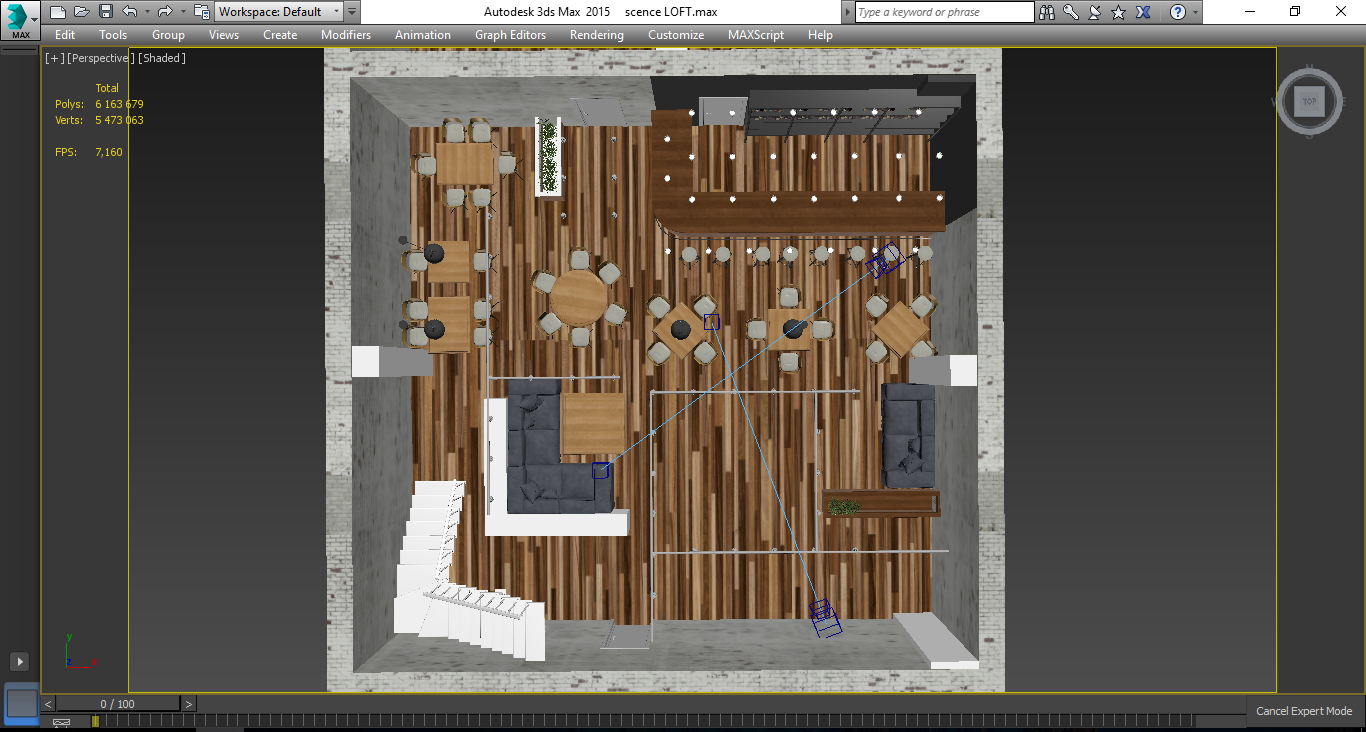1366x732 pixels.
Task: Redo the last undone action
Action: (x=165, y=12)
